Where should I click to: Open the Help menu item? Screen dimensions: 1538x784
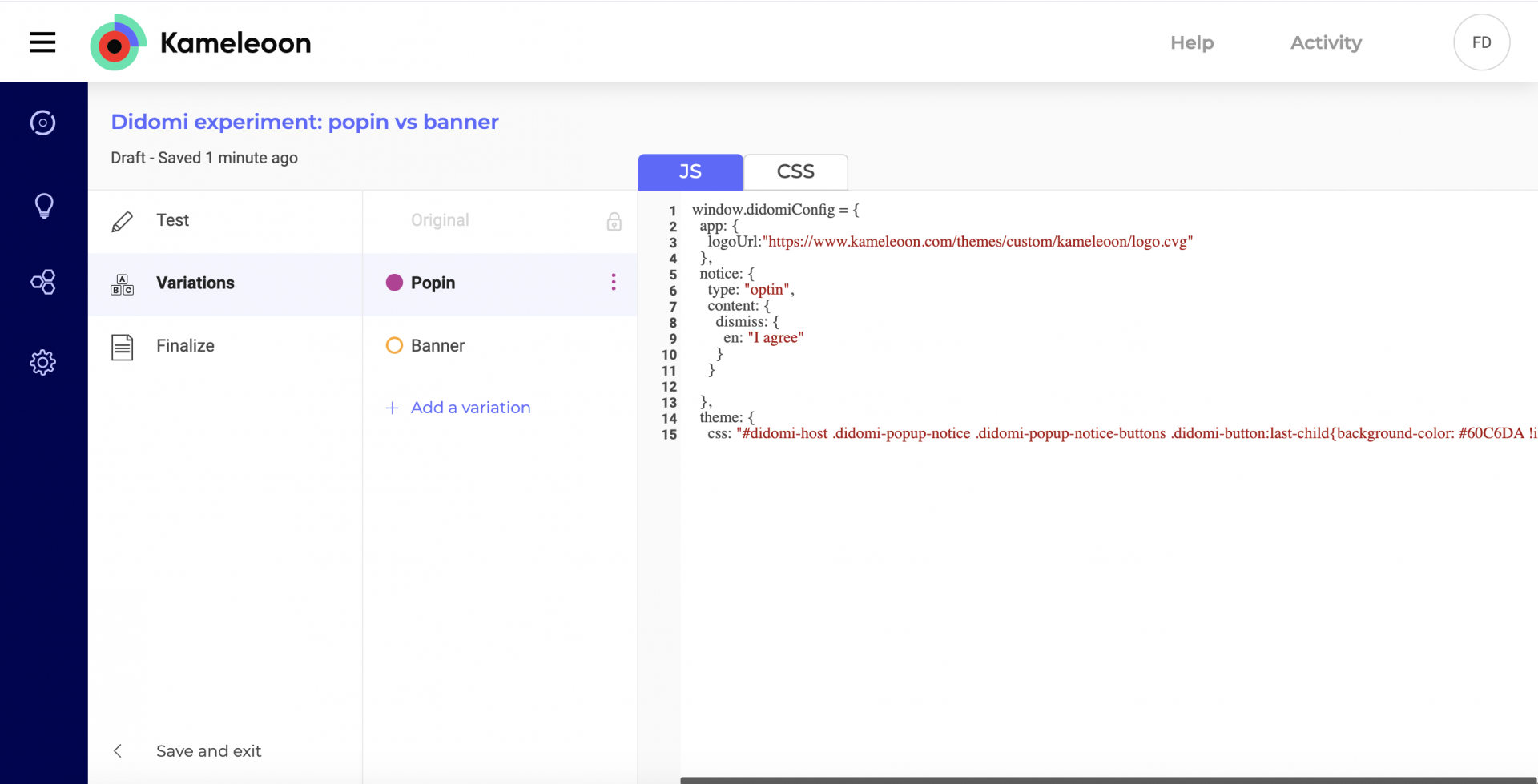click(x=1191, y=43)
